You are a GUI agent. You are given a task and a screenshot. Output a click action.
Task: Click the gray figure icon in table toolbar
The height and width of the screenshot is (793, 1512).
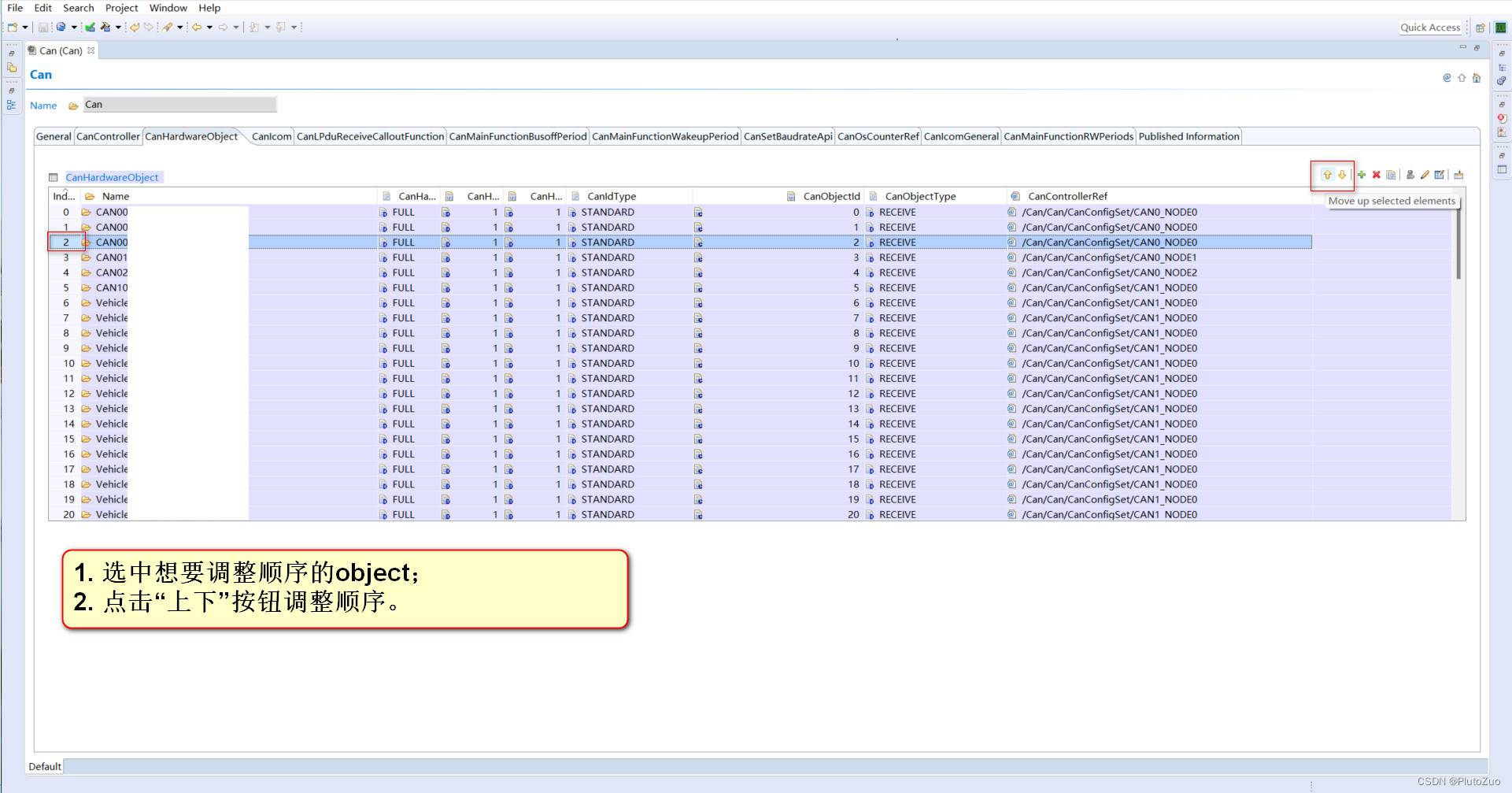(1410, 175)
